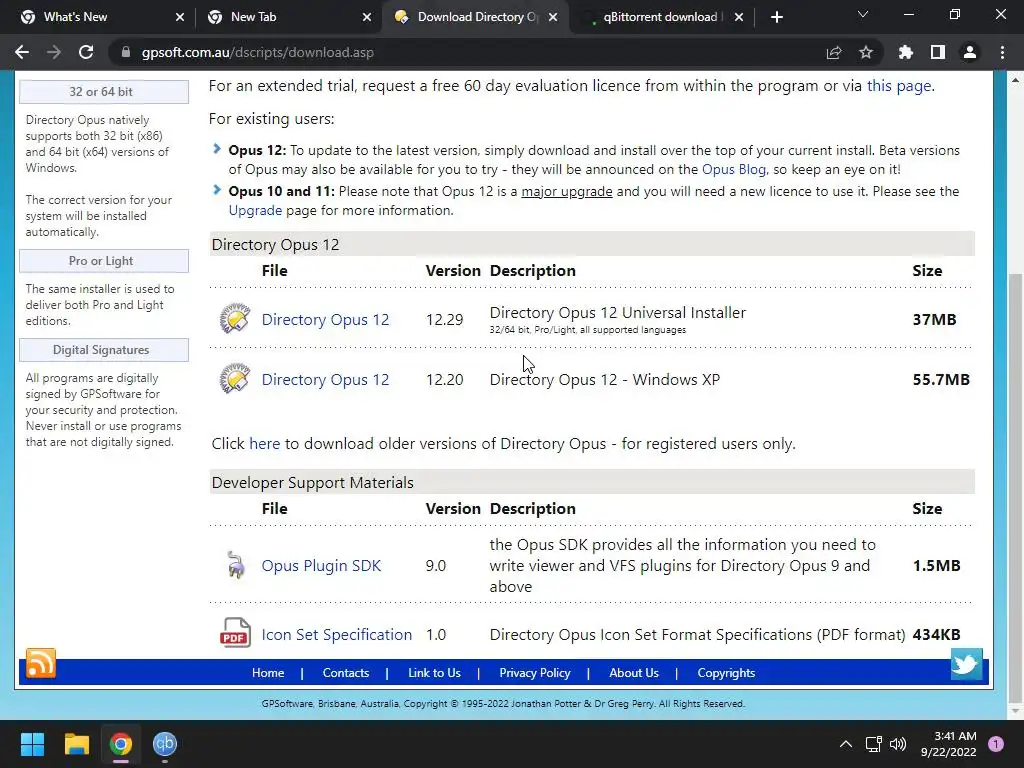Open the RSS feed icon
The height and width of the screenshot is (768, 1024).
coord(40,664)
